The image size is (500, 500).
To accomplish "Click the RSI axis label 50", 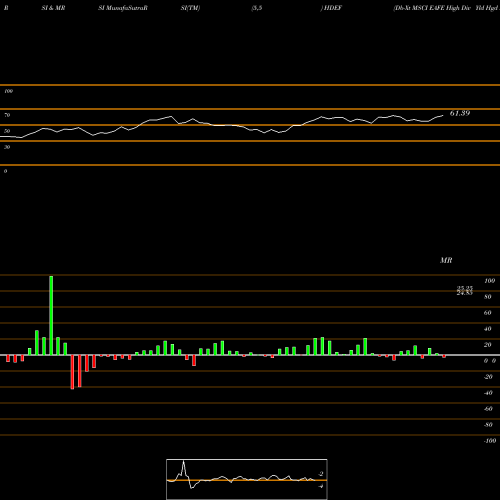I will point(7,131).
